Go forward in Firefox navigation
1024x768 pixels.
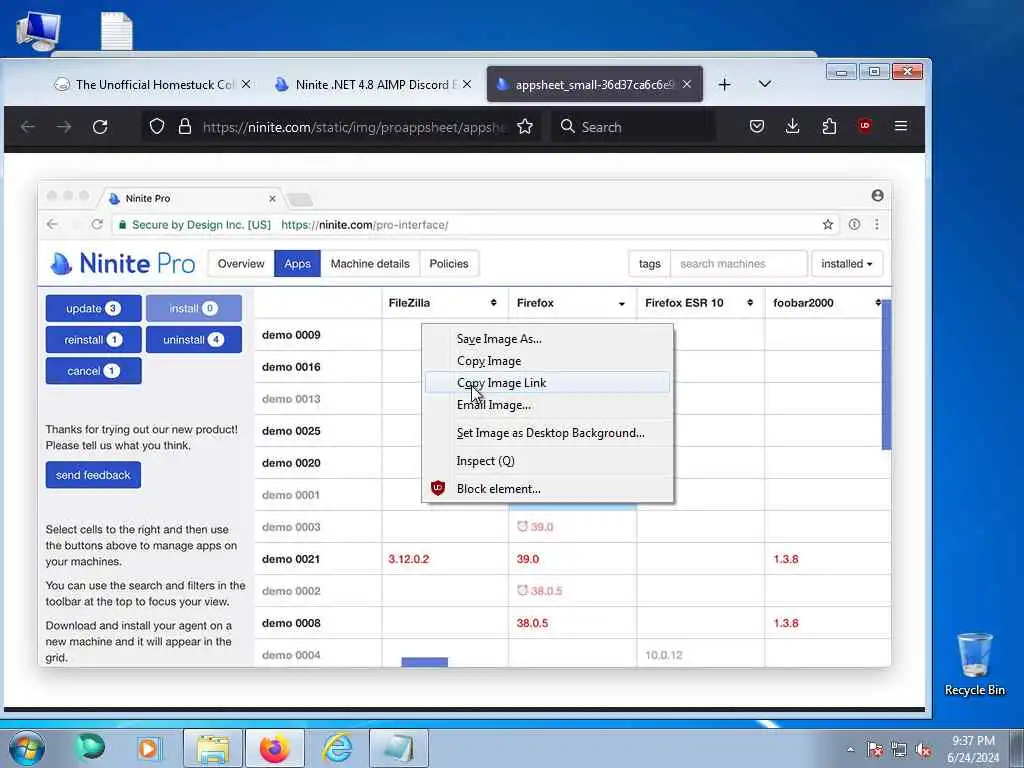(x=63, y=127)
